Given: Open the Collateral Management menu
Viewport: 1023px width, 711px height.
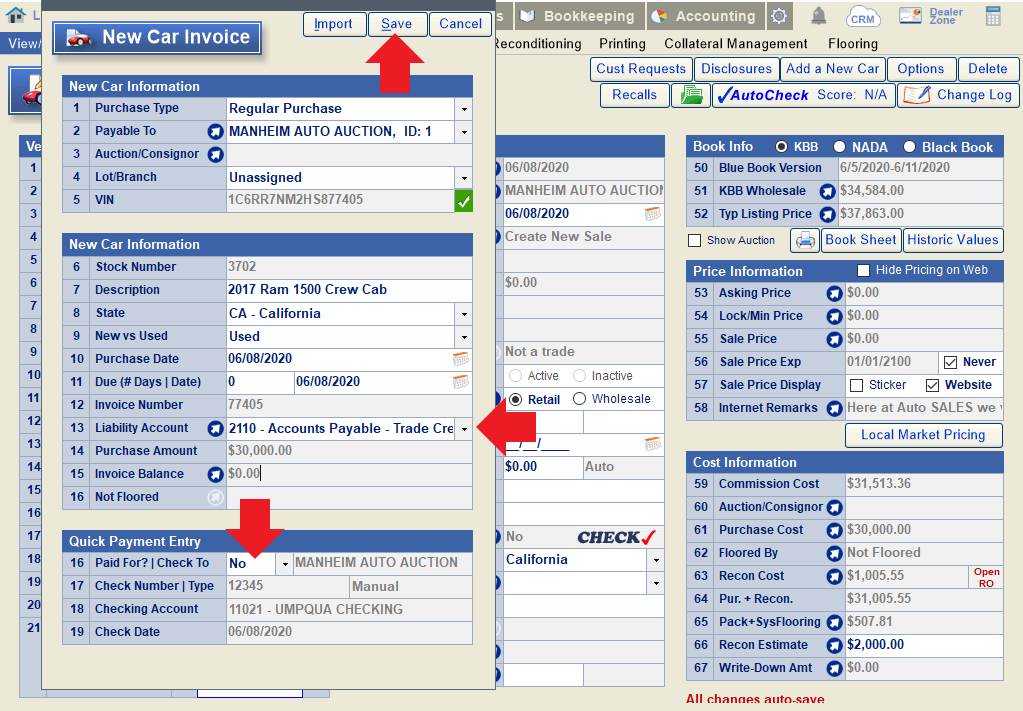Looking at the screenshot, I should pyautogui.click(x=735, y=44).
